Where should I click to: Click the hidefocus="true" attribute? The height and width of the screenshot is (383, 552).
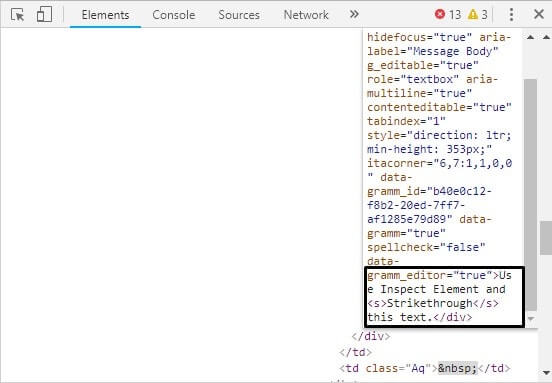(419, 37)
